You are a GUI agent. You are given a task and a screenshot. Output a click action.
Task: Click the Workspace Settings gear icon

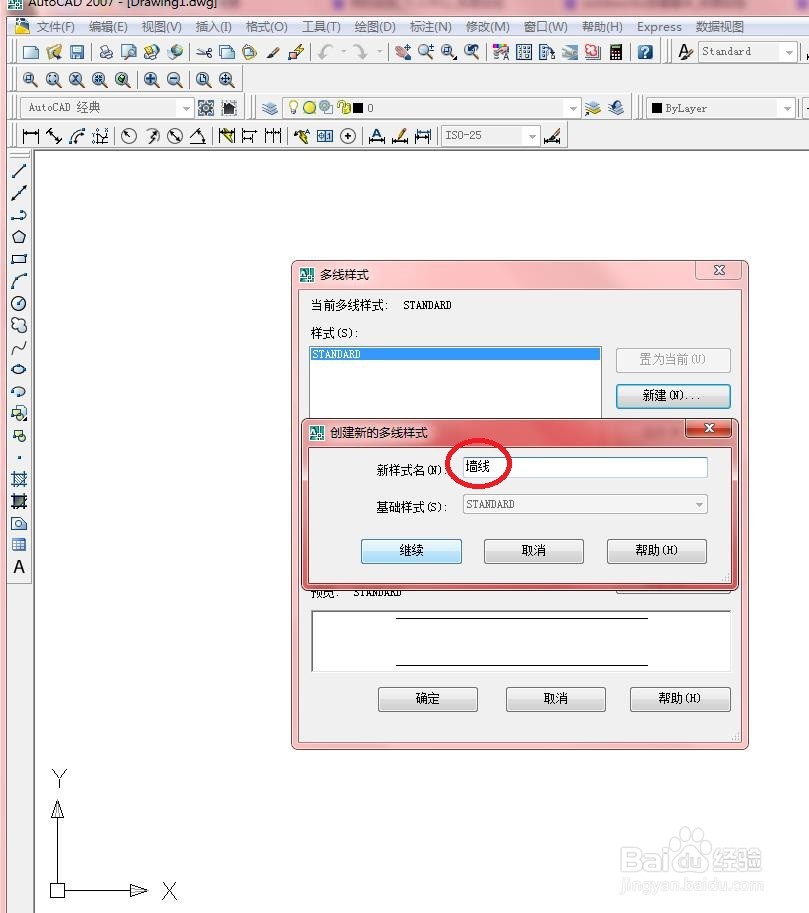[206, 108]
